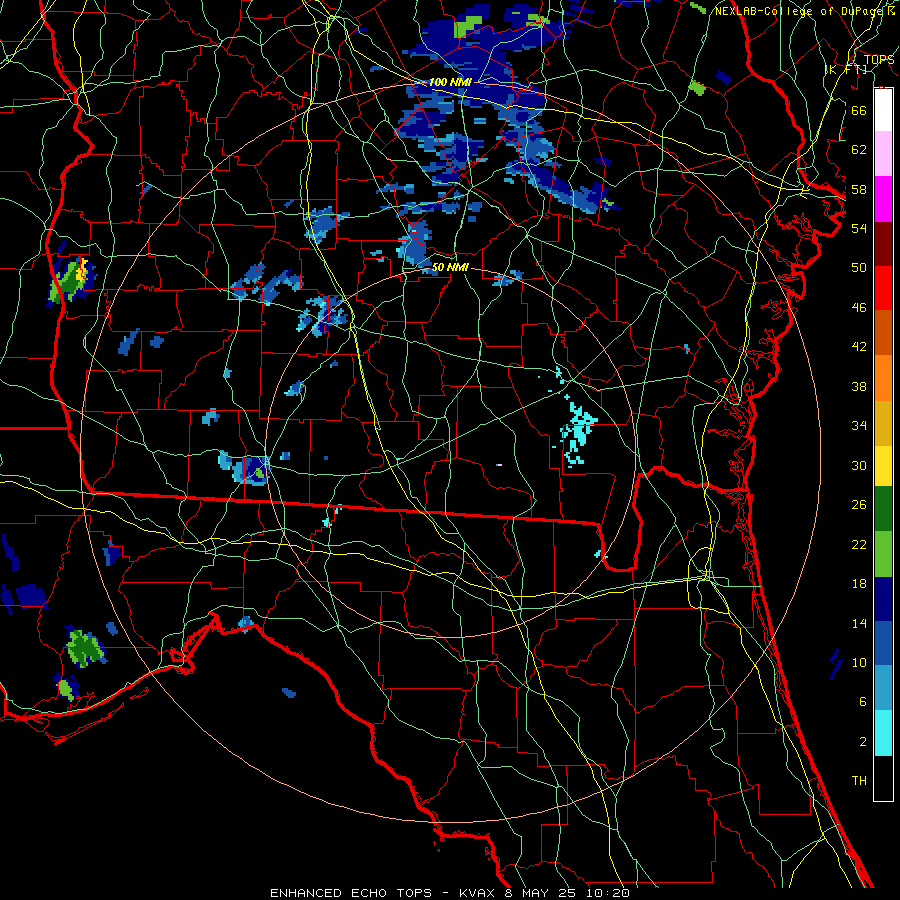900x900 pixels.
Task: Click the light green legend swatch
Action: 883,554
